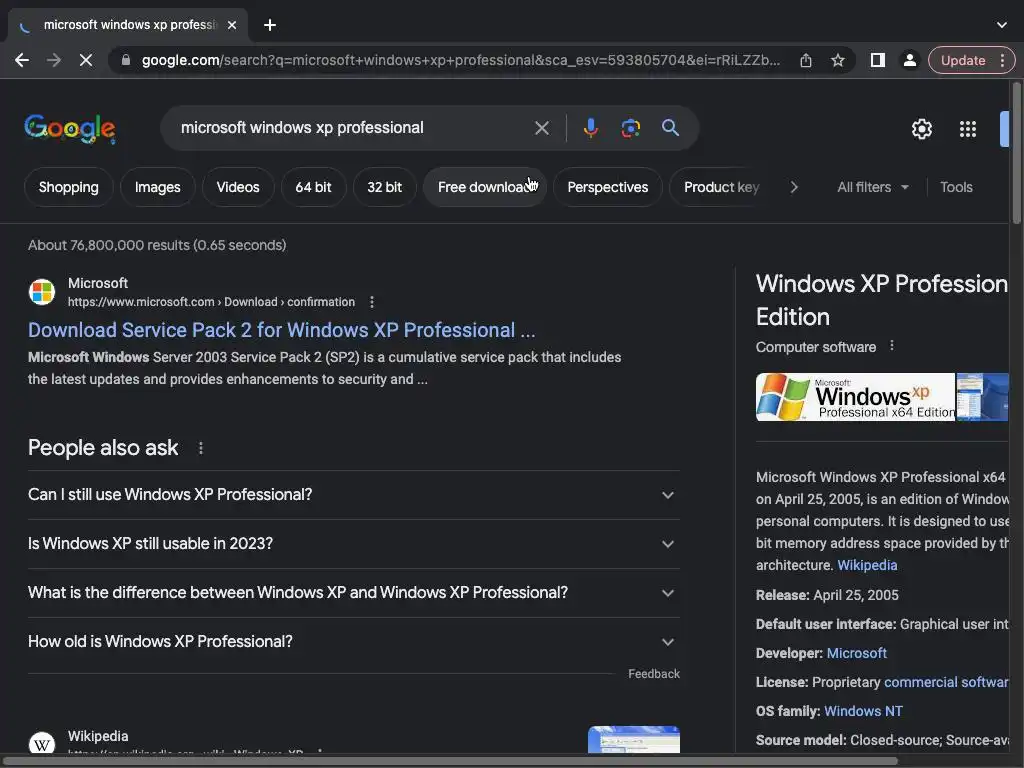Click the Update button in Chrome
1024x768 pixels.
(x=963, y=60)
